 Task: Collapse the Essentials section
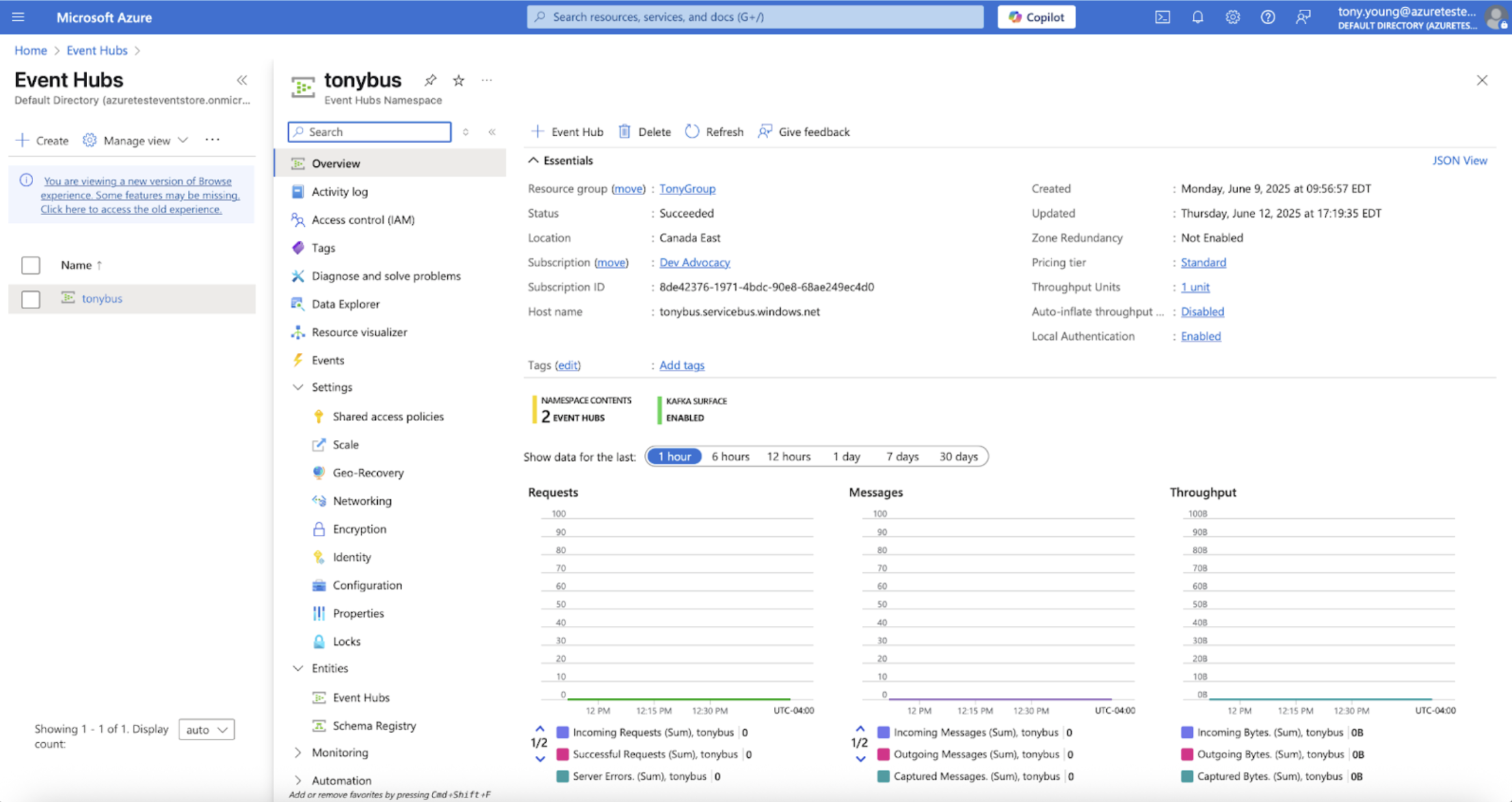(533, 160)
